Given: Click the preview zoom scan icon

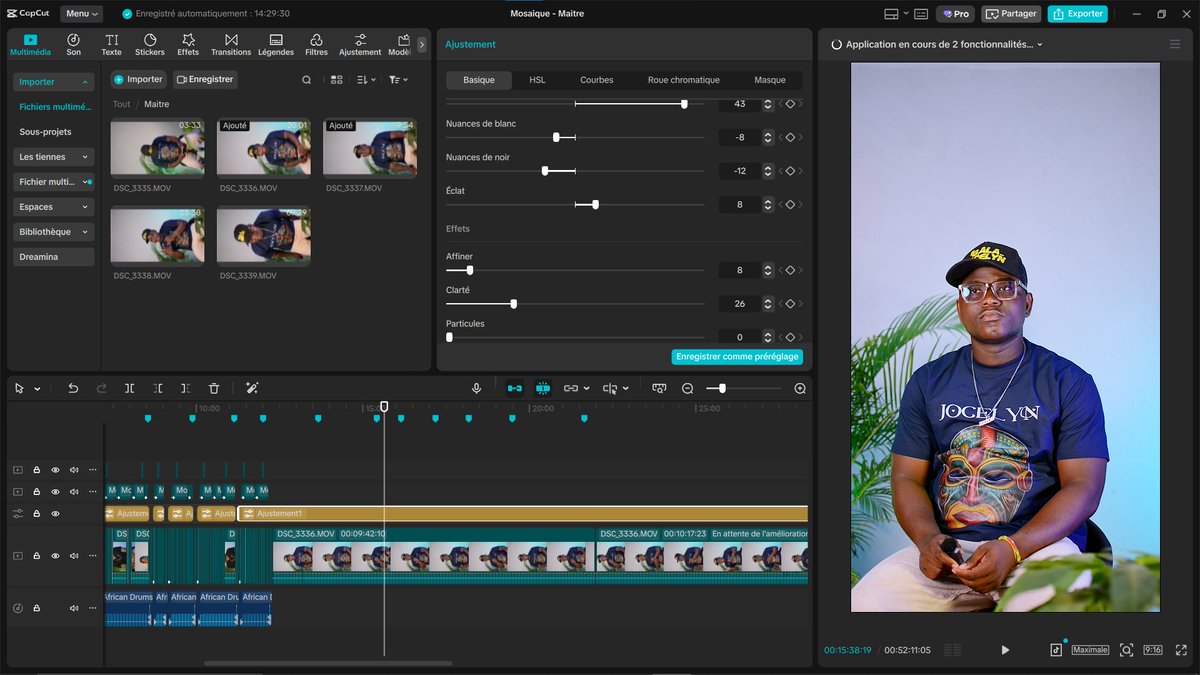Looking at the screenshot, I should (1127, 650).
